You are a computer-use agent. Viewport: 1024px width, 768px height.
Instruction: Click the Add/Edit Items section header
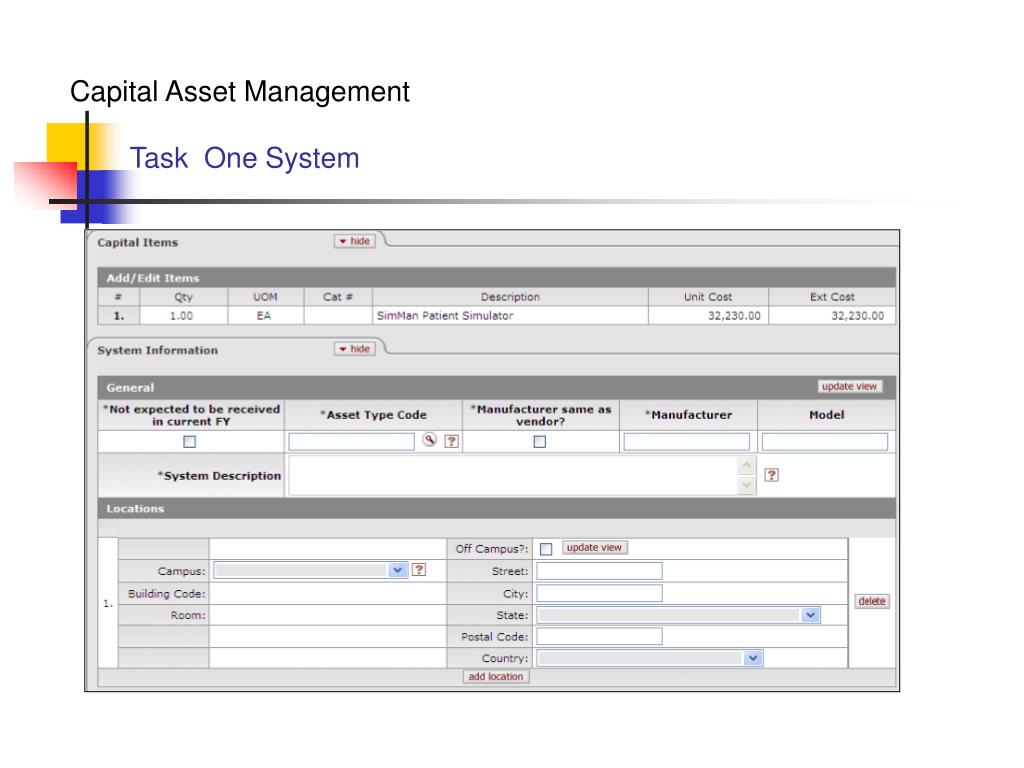pos(496,278)
